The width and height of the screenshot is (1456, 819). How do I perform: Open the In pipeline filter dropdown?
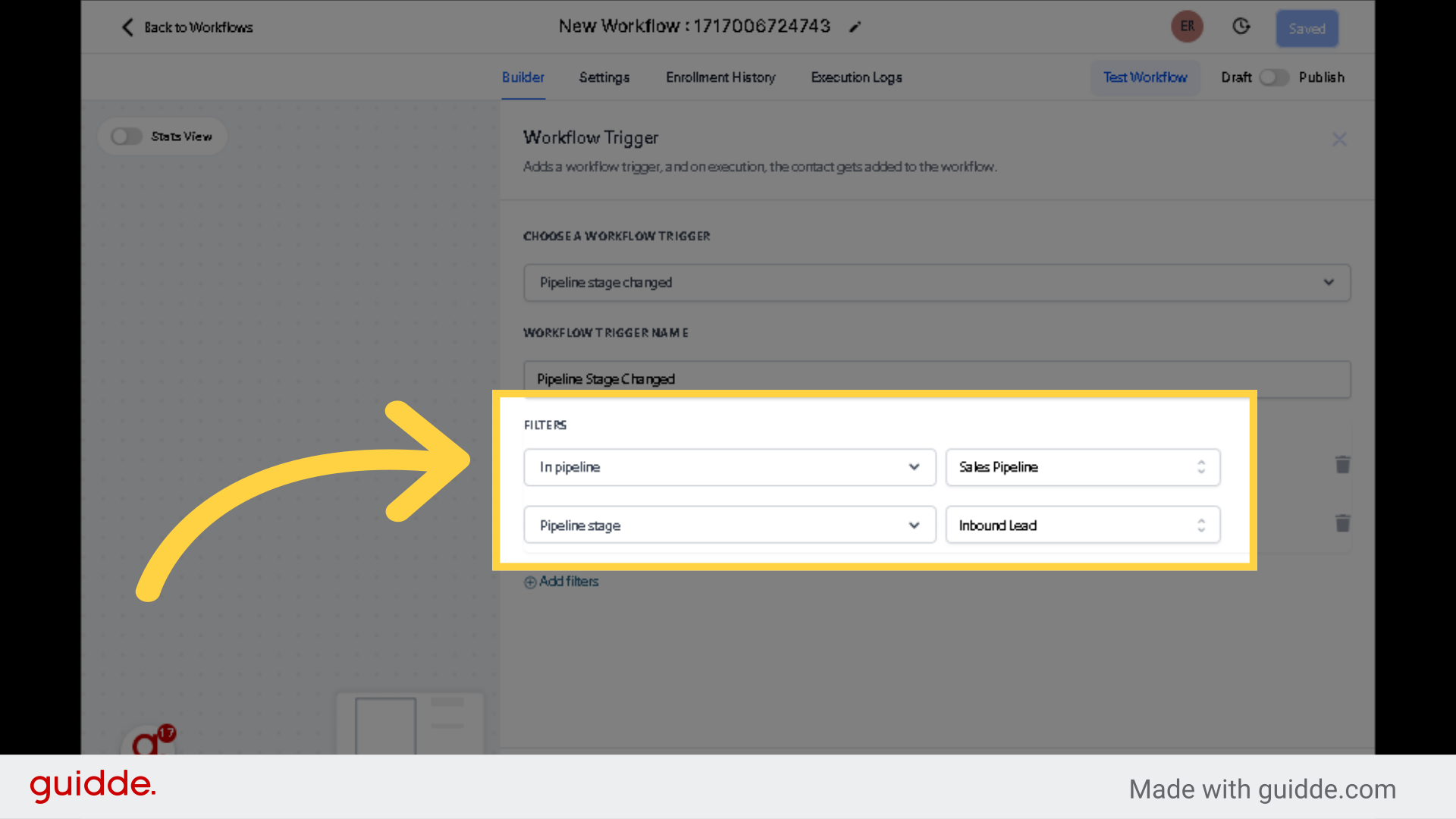pos(730,467)
